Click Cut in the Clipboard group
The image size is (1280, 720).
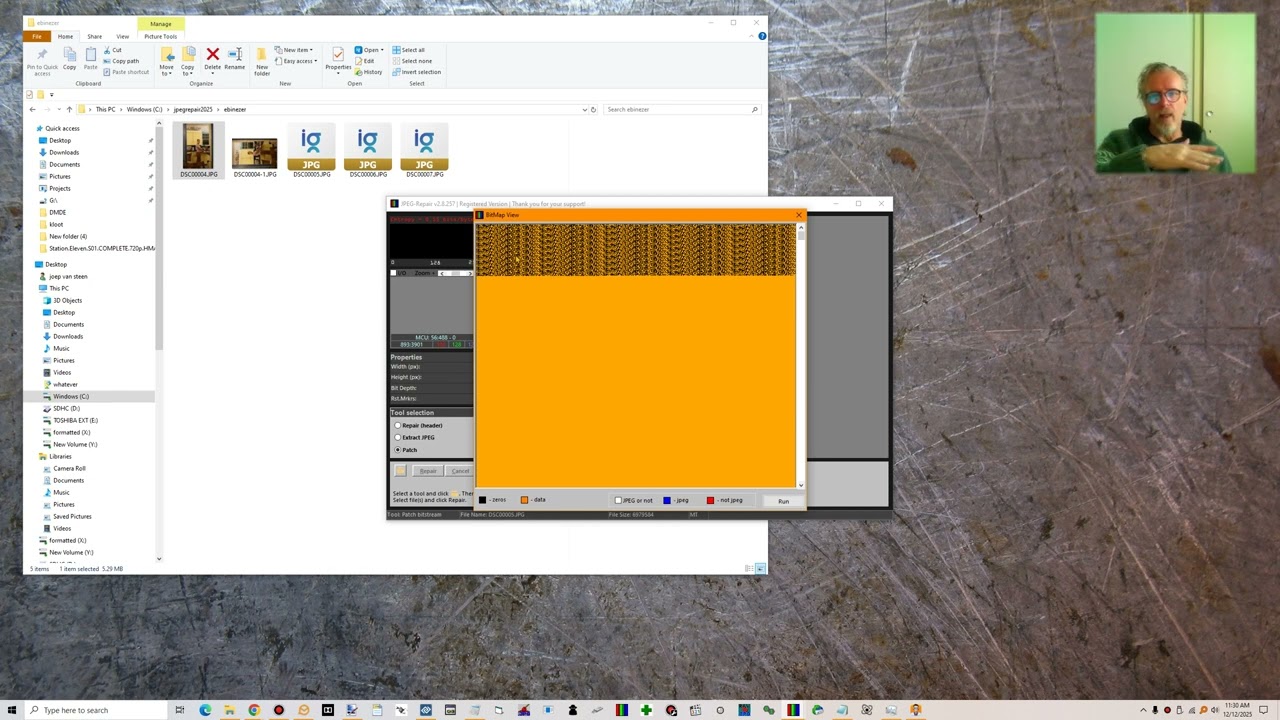click(113, 50)
